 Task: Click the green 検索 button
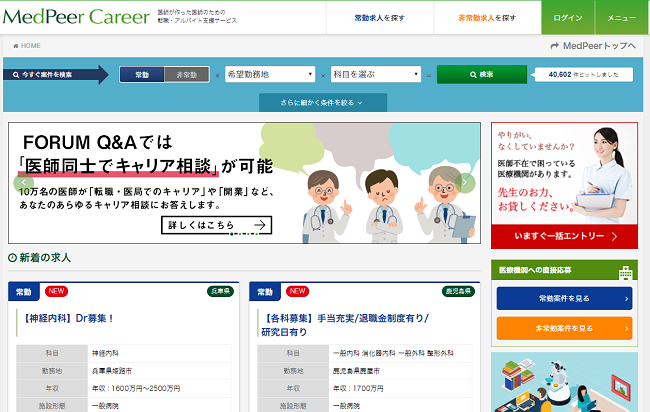[482, 74]
